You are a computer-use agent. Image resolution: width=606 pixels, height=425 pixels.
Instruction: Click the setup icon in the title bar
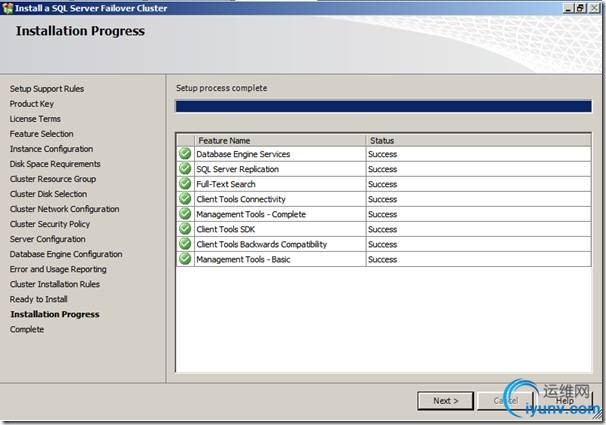click(x=7, y=8)
